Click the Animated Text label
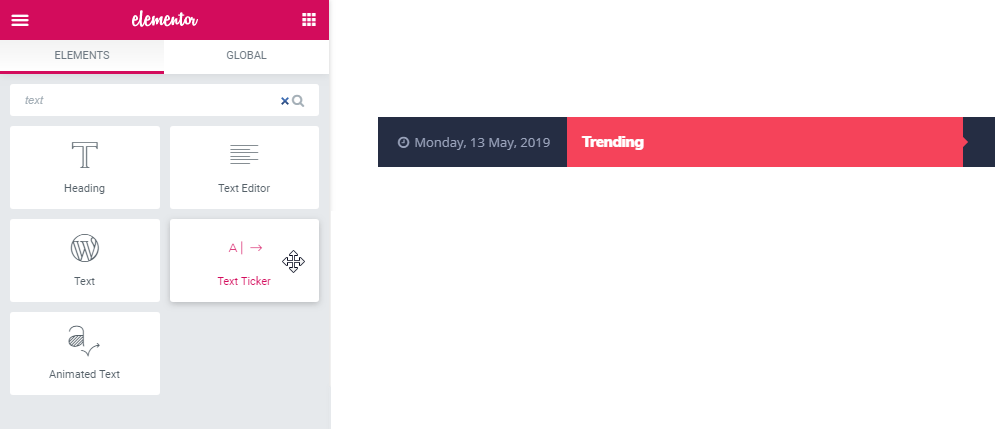Viewport: 998px width, 429px height. [x=85, y=374]
